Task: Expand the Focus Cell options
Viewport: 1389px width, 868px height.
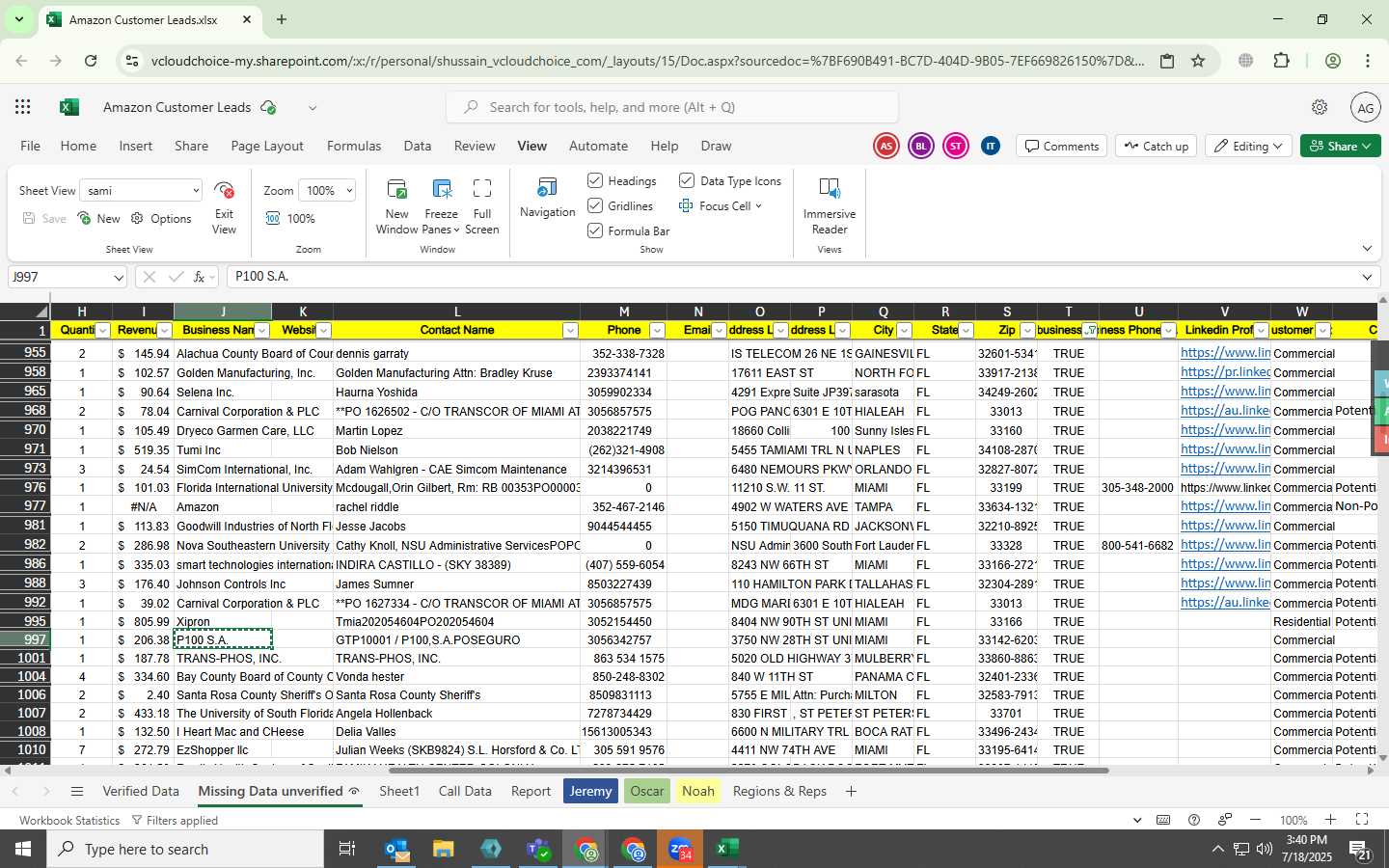Action: coord(758,206)
